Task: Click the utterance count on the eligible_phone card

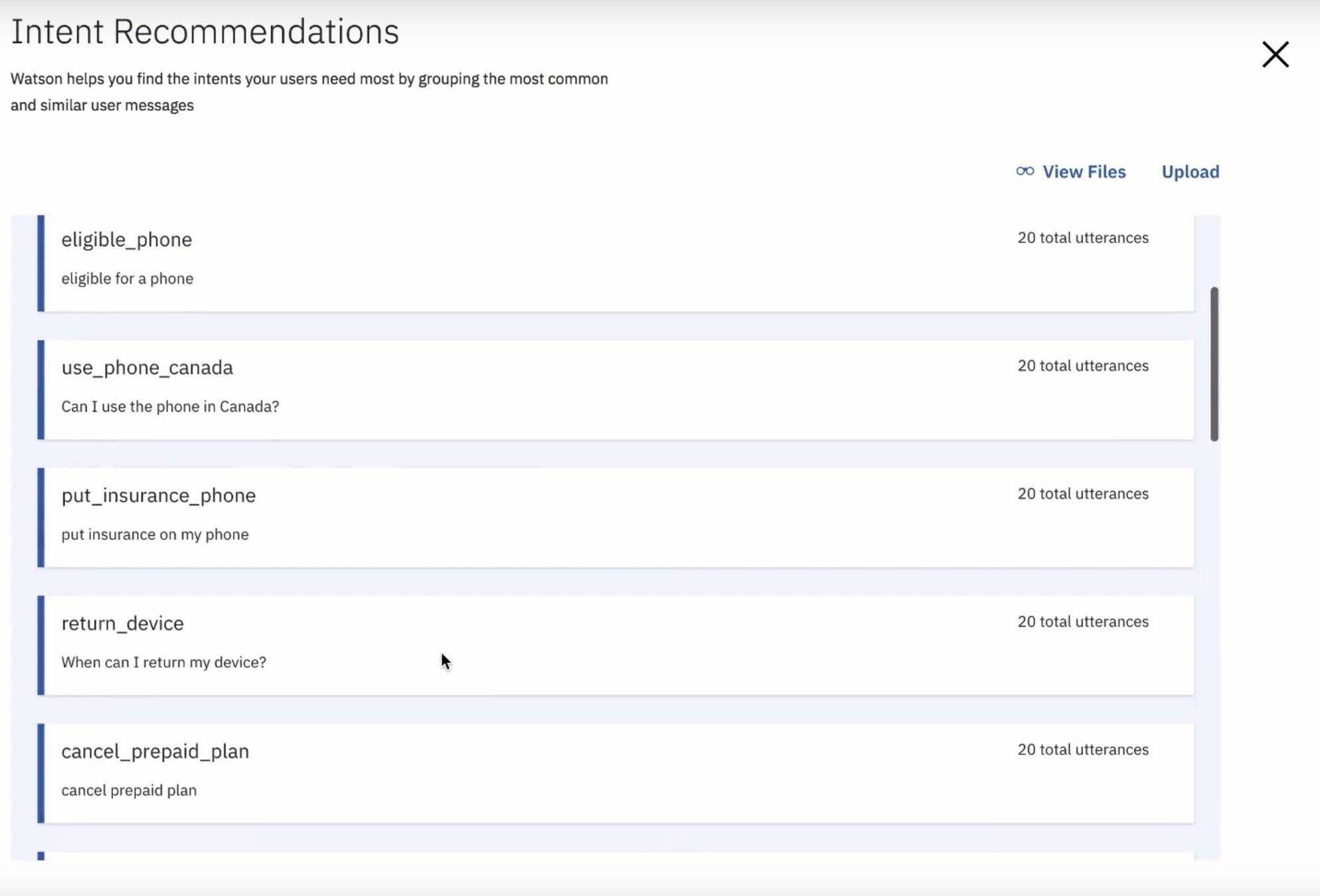Action: point(1082,238)
